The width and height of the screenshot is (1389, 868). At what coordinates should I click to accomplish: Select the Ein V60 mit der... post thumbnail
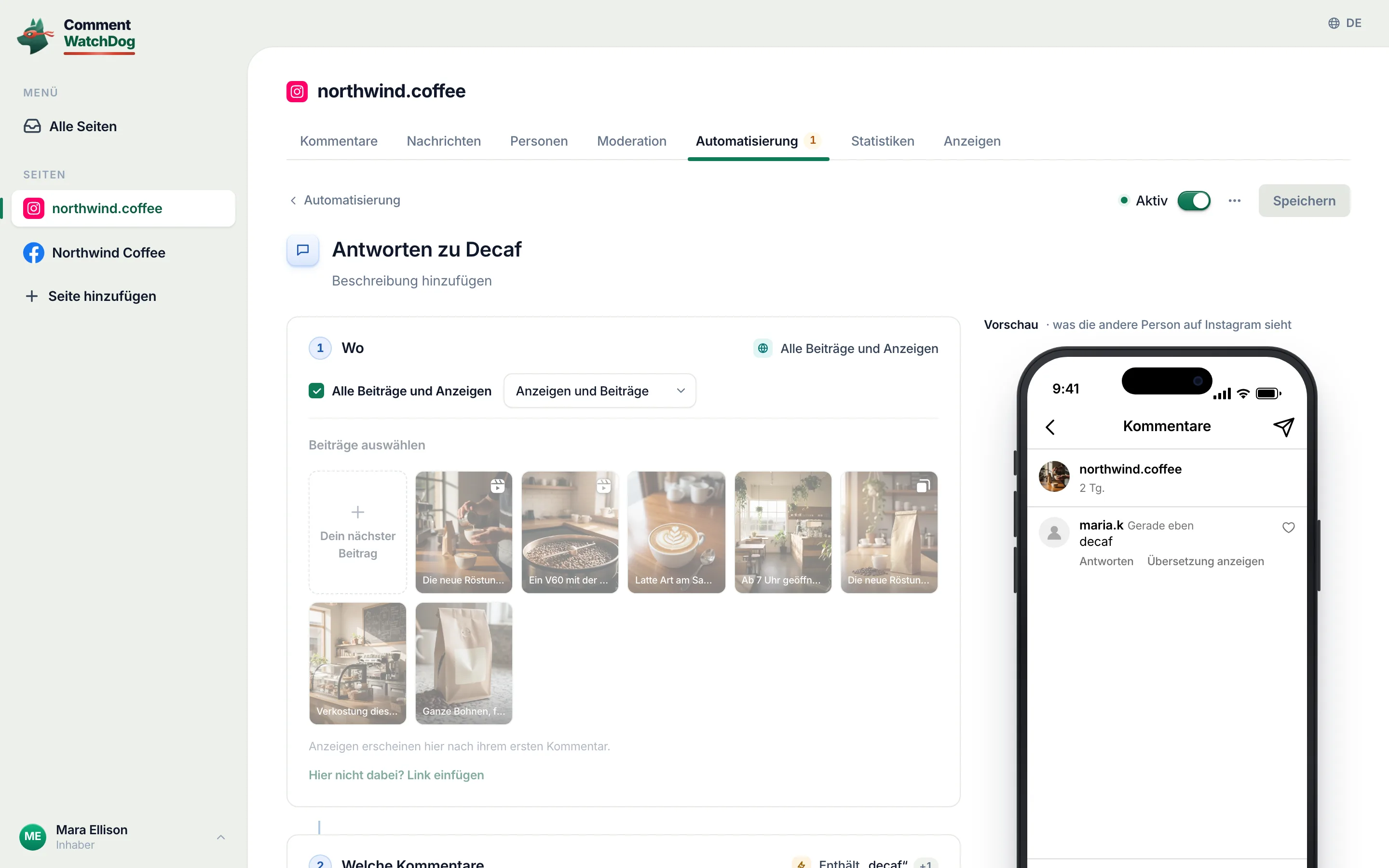point(570,532)
